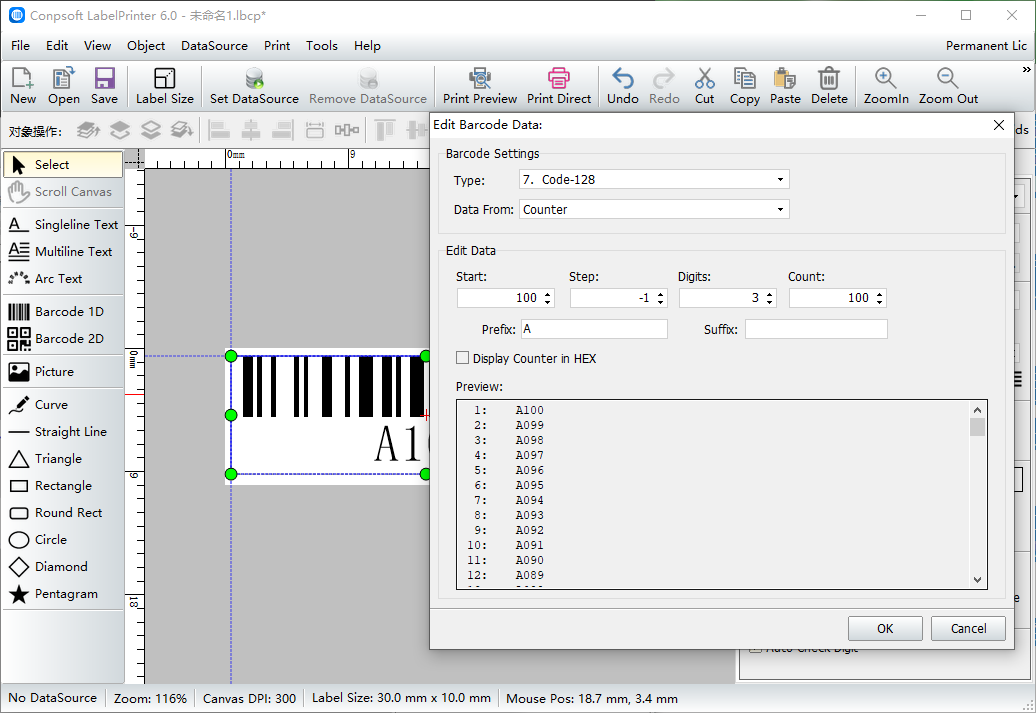
Task: Select the Circle shape tool
Action: [x=63, y=540]
